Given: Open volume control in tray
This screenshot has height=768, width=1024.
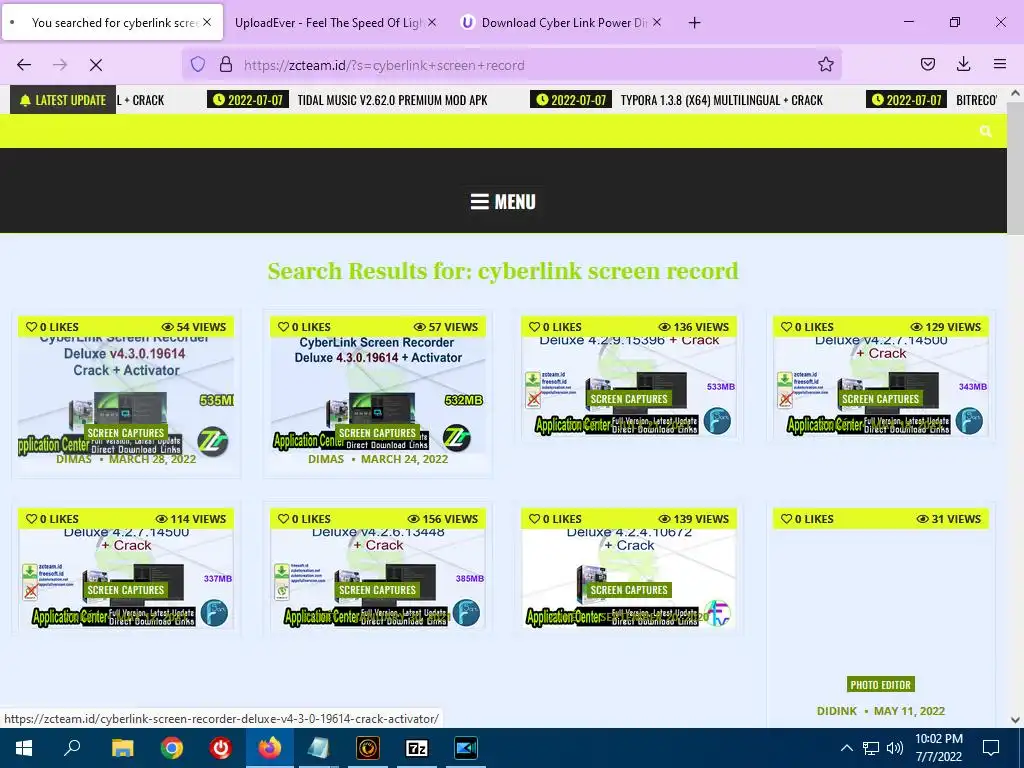Looking at the screenshot, I should coord(895,748).
